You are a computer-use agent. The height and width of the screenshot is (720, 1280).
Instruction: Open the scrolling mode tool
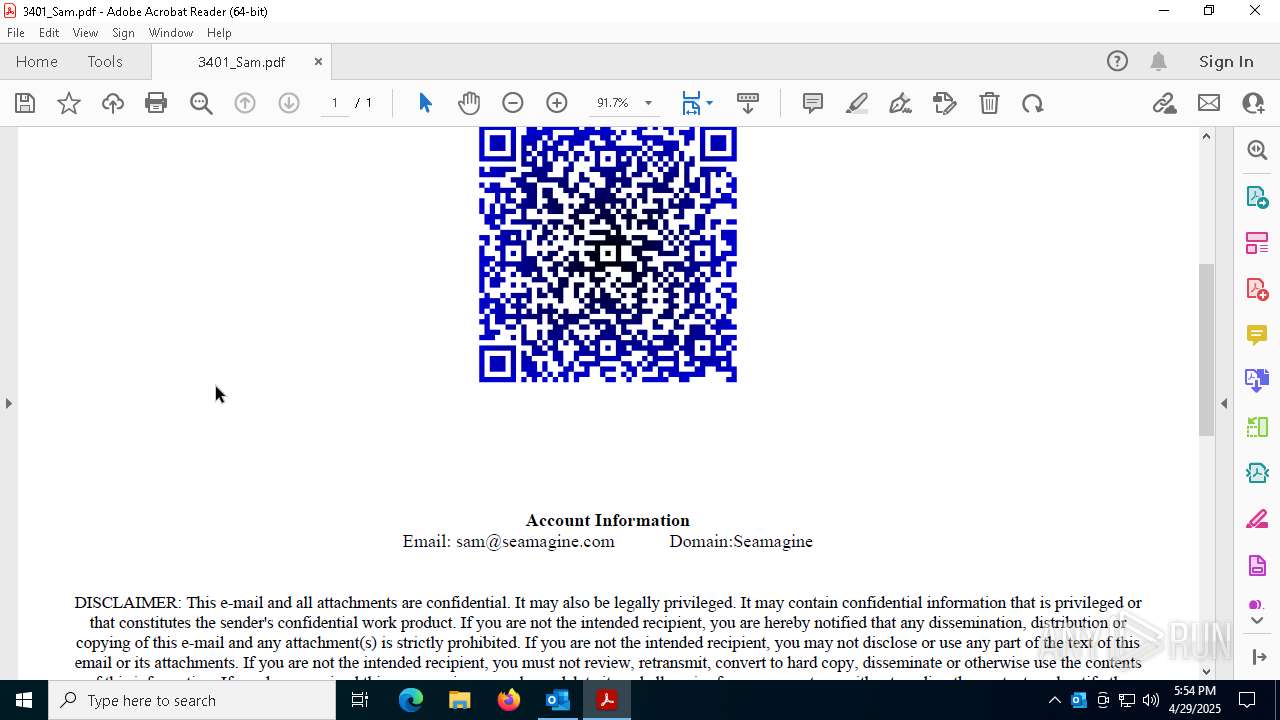pyautogui.click(x=748, y=103)
